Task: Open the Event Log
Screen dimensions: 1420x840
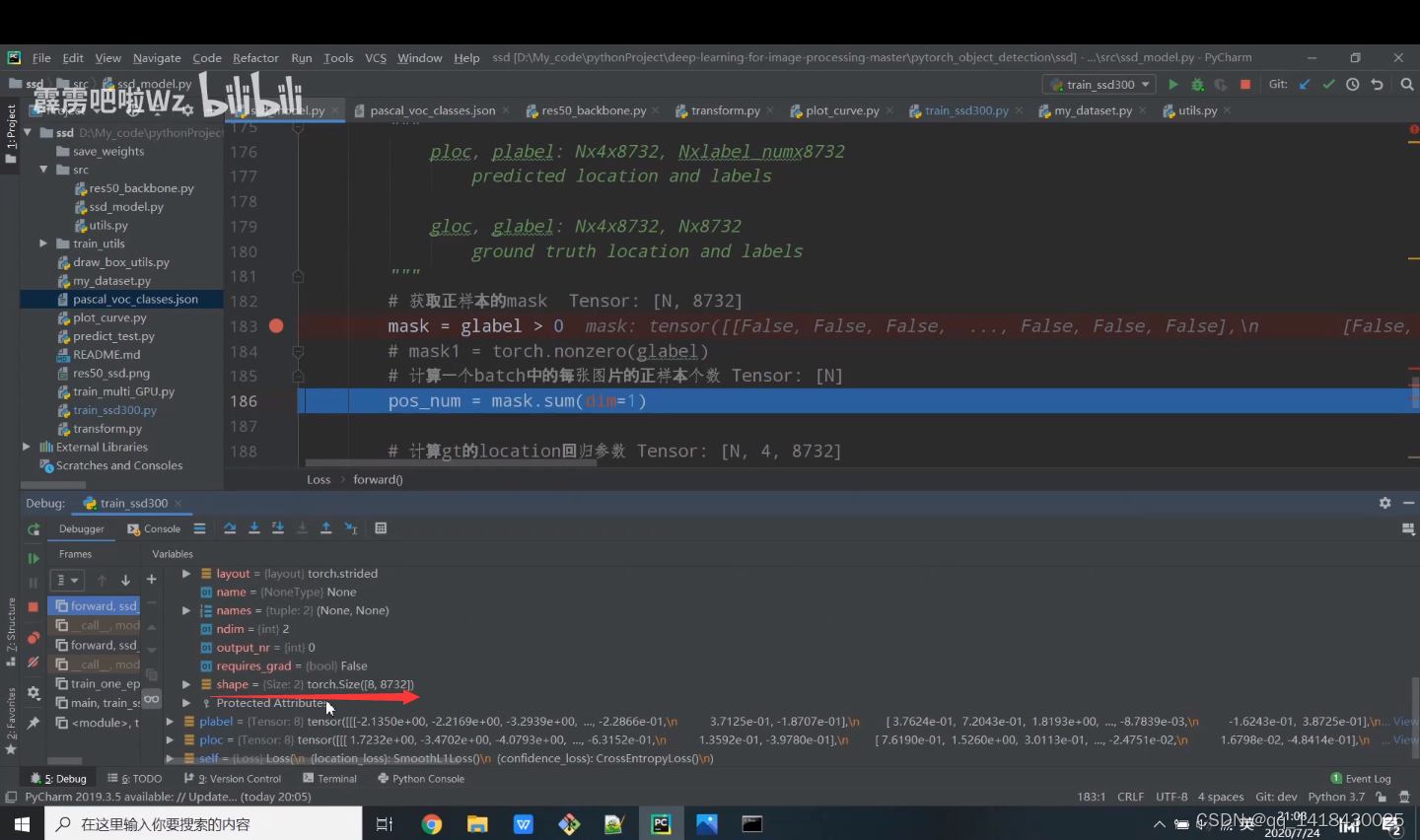Action: click(x=1361, y=779)
